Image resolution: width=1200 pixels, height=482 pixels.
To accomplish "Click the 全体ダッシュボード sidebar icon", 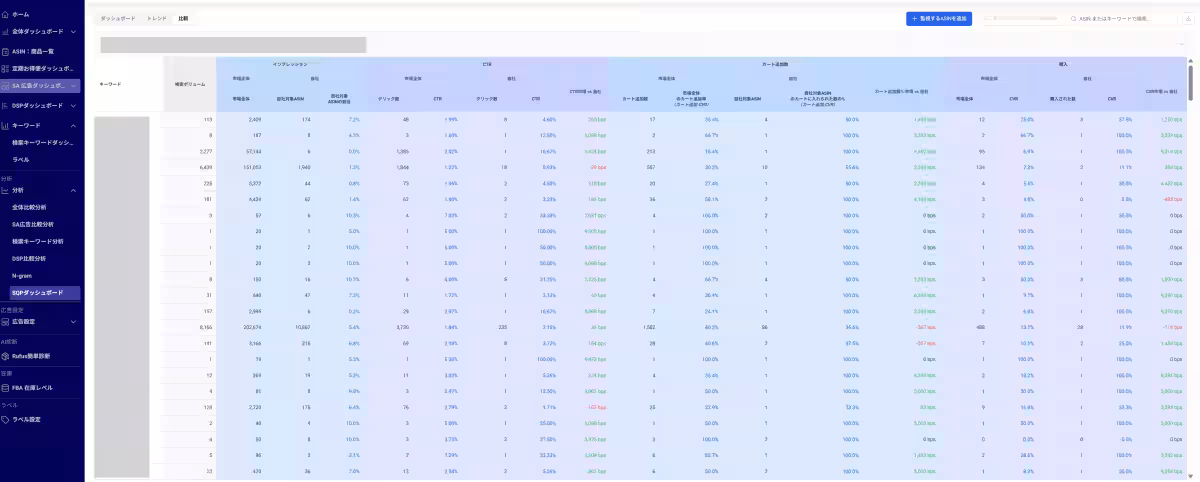I will click(x=6, y=32).
